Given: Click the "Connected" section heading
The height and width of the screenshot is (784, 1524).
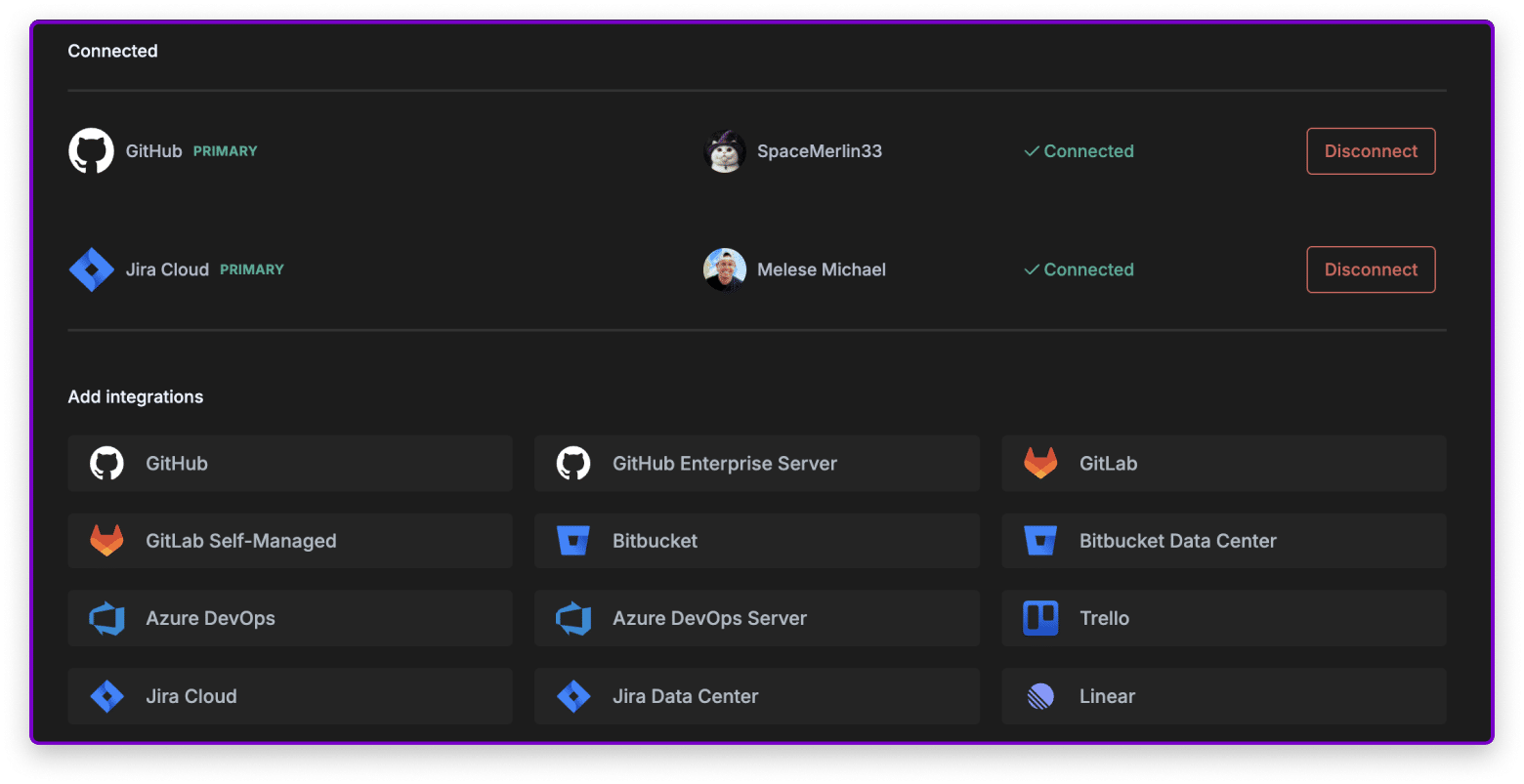Looking at the screenshot, I should [112, 51].
